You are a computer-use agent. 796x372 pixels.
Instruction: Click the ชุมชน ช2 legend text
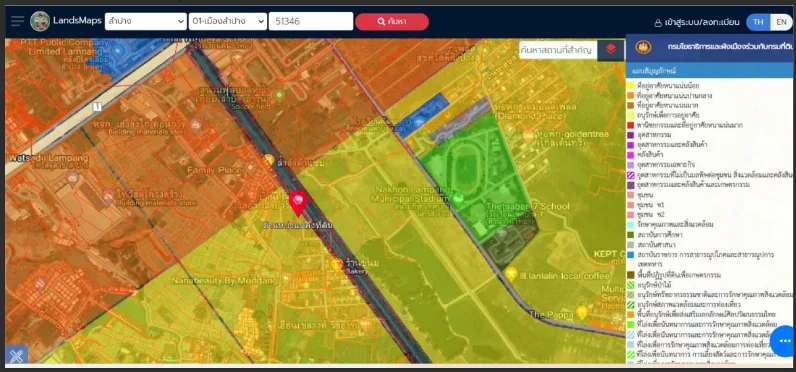pos(651,215)
